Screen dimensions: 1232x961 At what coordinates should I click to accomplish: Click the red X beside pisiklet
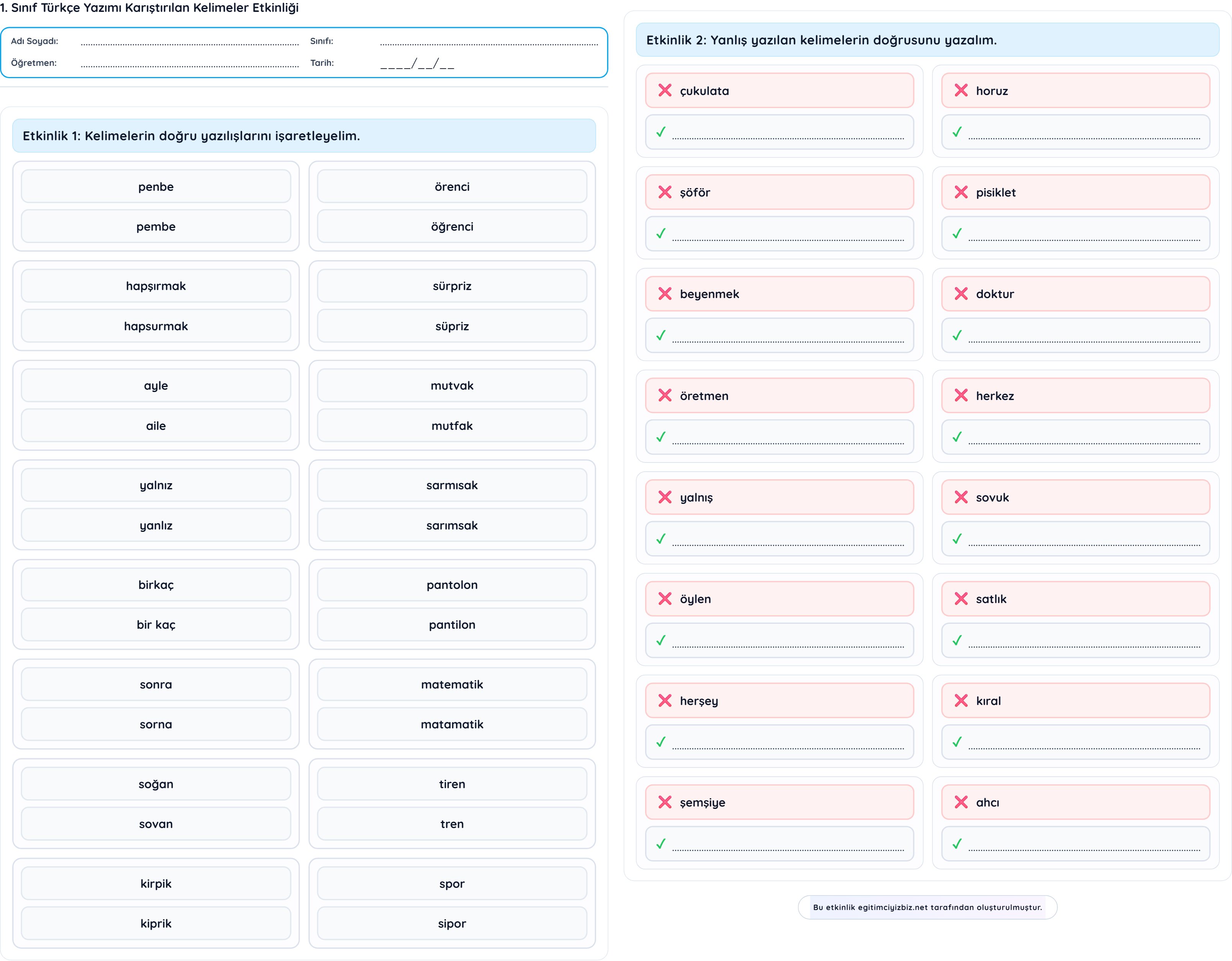click(x=961, y=192)
